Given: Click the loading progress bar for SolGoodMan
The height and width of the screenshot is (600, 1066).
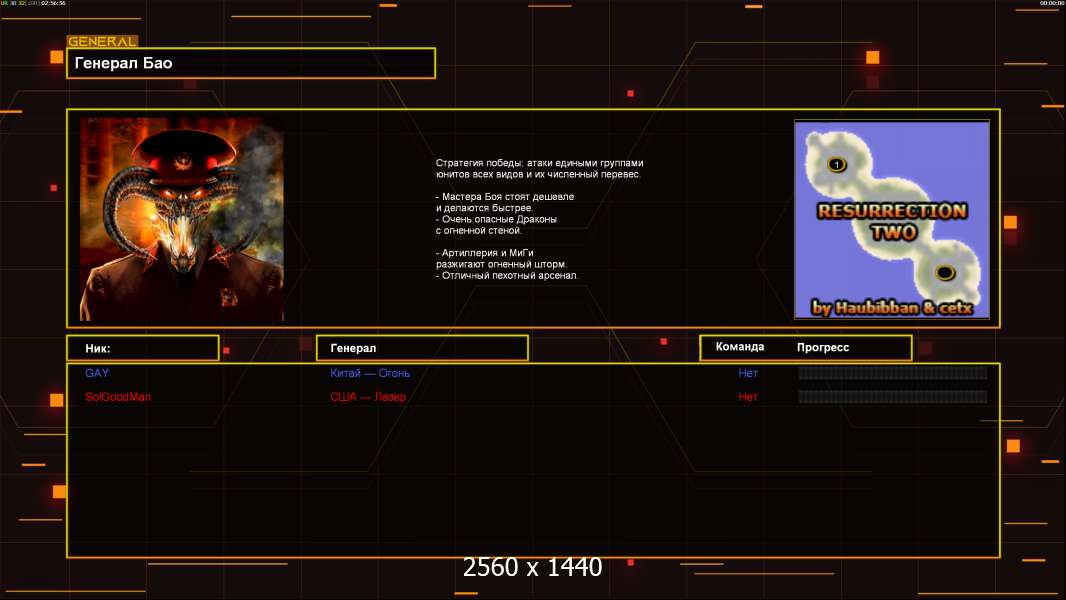Looking at the screenshot, I should [893, 397].
